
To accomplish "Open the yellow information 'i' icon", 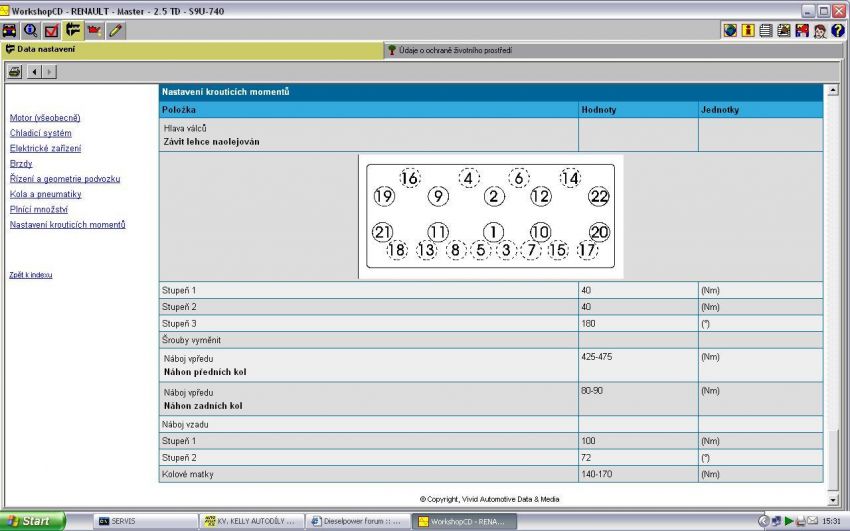I will 748,30.
